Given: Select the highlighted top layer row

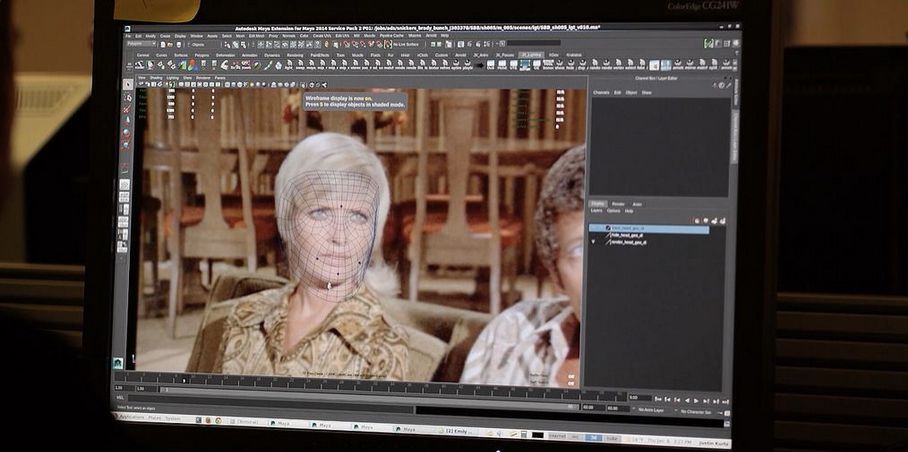Looking at the screenshot, I should tap(649, 229).
